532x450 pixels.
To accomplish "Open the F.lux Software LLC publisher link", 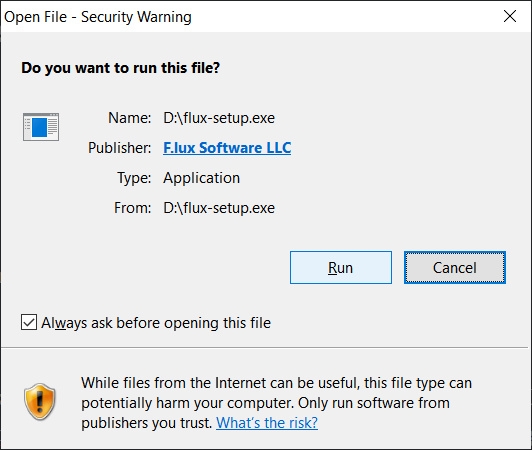I will tap(227, 148).
